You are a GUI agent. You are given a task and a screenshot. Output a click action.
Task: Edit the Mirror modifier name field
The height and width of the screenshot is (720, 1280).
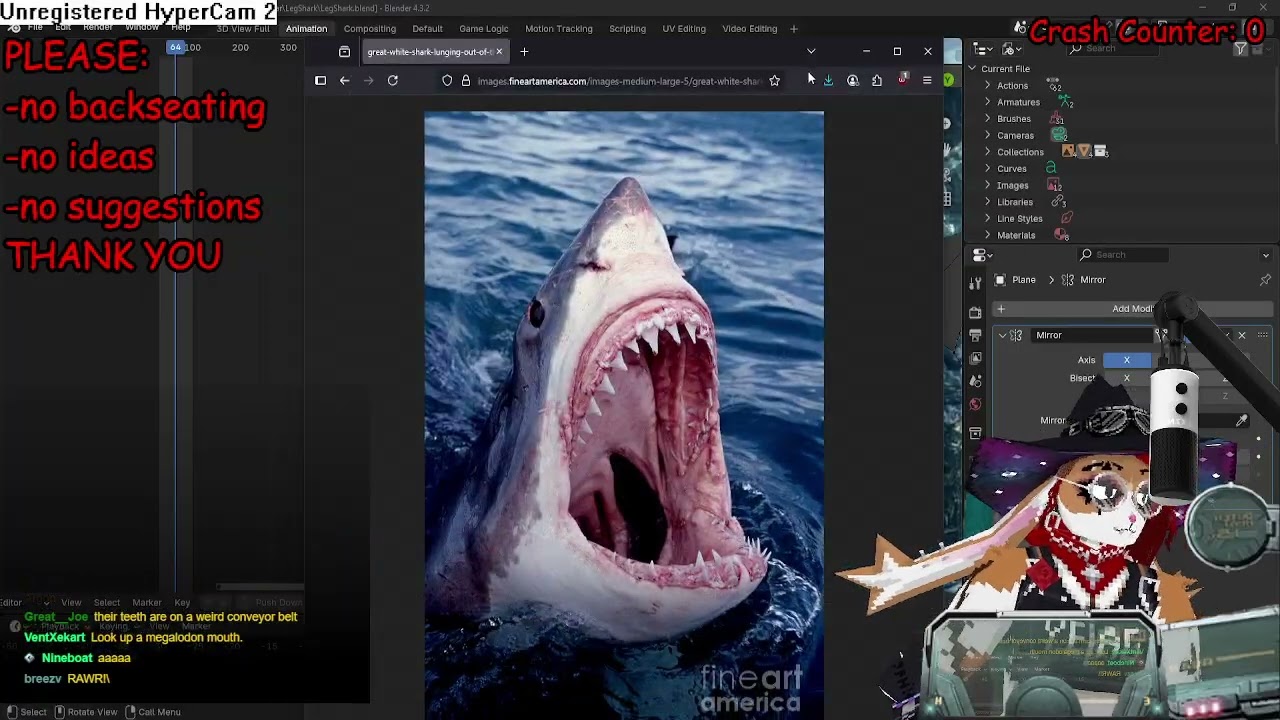[1092, 336]
